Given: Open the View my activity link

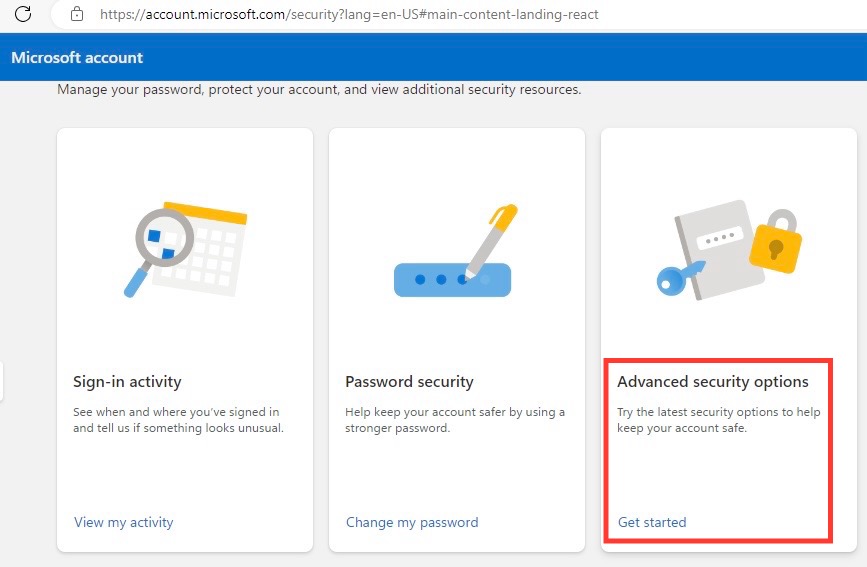Looking at the screenshot, I should click(x=124, y=522).
